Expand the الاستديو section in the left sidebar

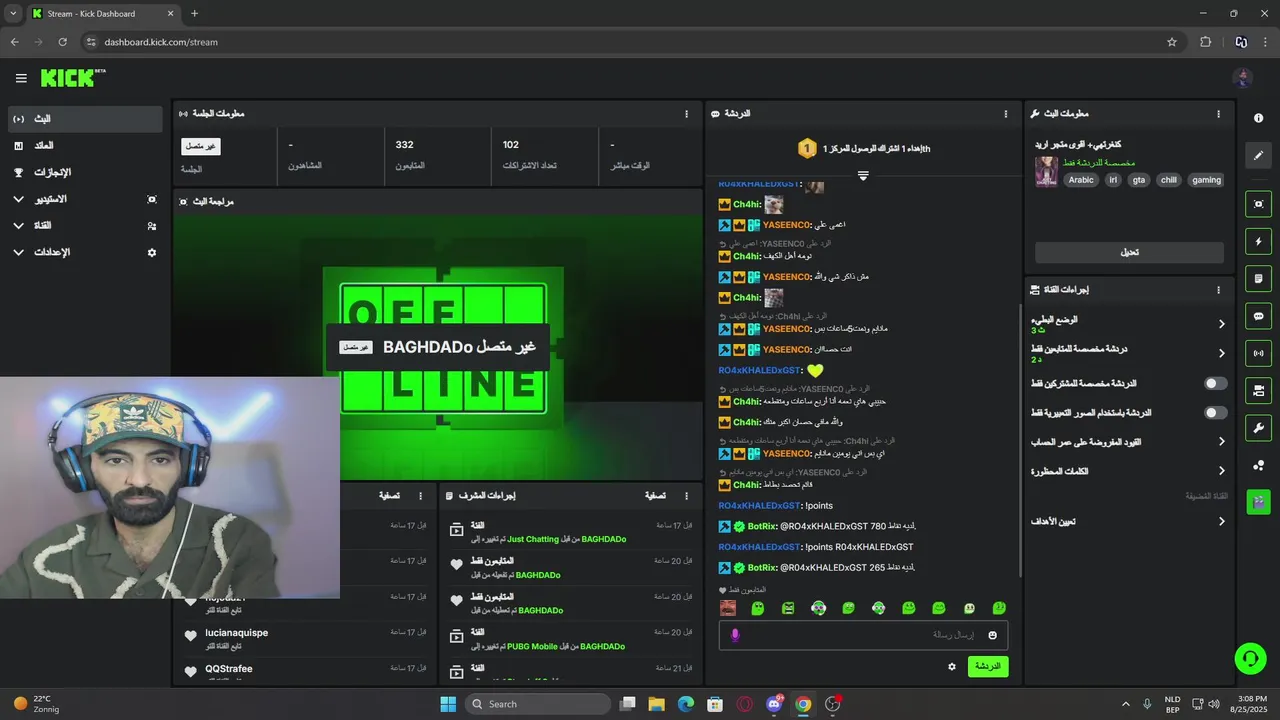[x=85, y=199]
